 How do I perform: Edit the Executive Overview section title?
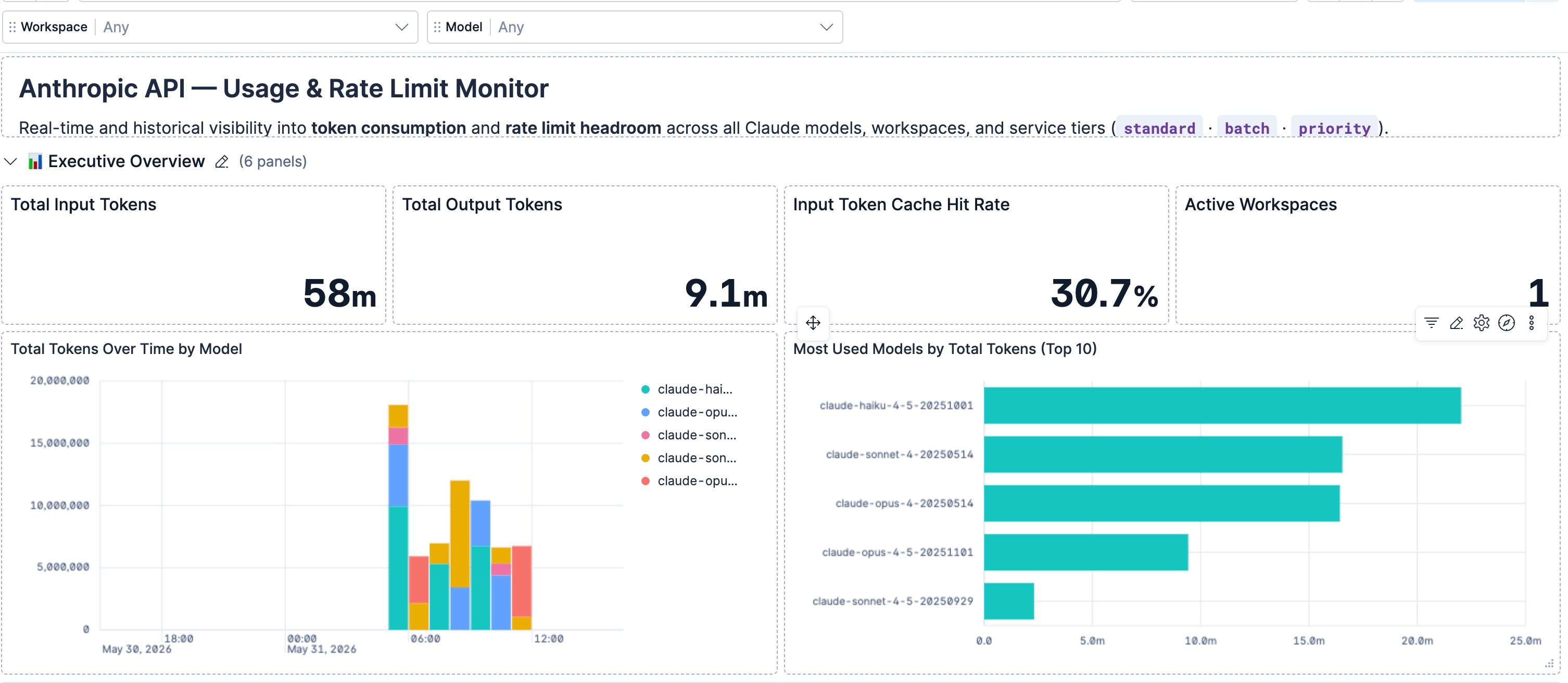[x=222, y=161]
